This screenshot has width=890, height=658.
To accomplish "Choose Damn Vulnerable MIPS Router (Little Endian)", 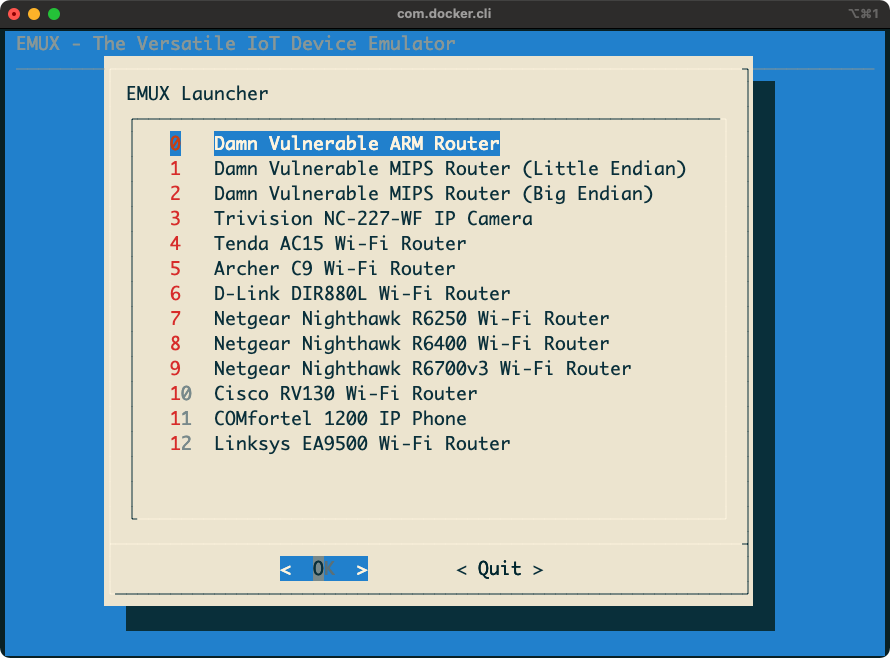I will (x=449, y=168).
